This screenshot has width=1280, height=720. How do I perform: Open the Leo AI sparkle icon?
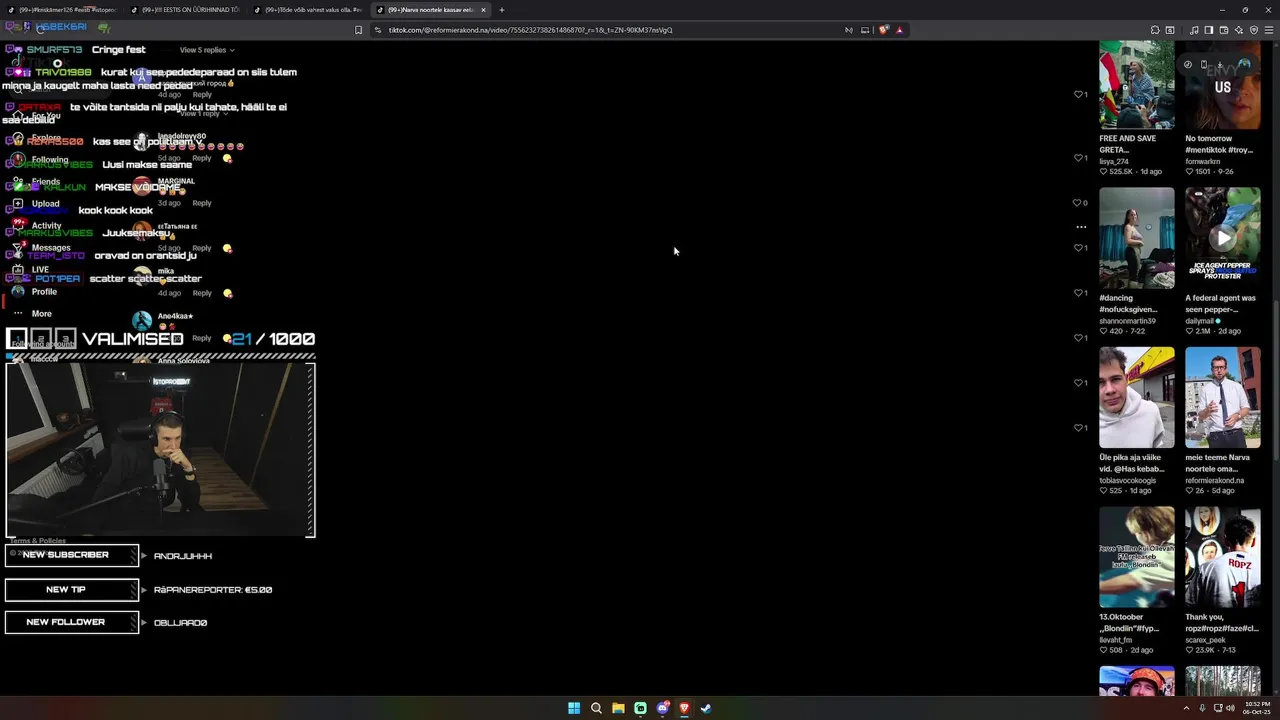(x=1239, y=30)
